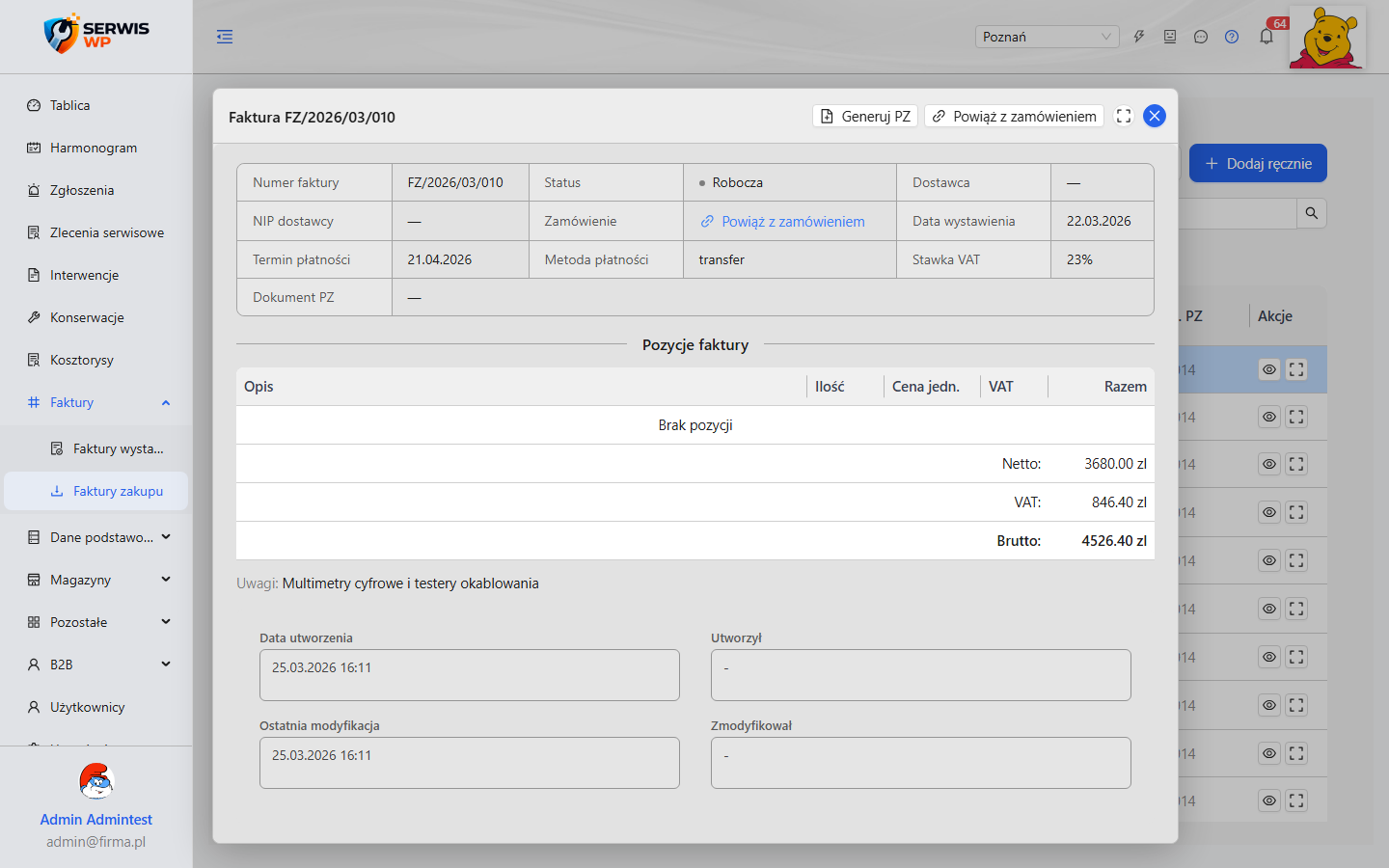Open Użytkownicy in the sidebar
1389x868 pixels.
click(x=96, y=707)
